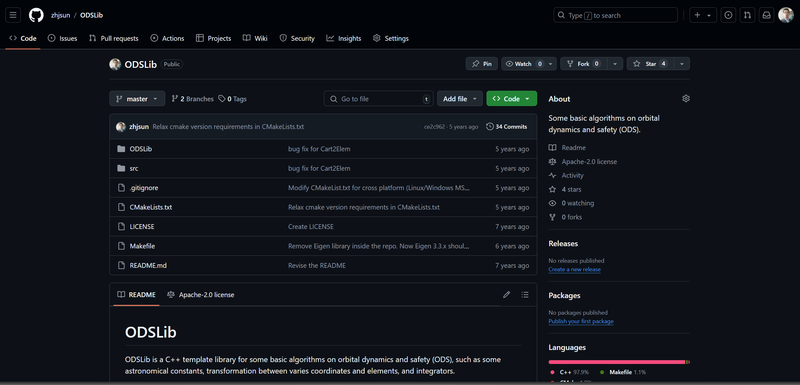The height and width of the screenshot is (385, 800).
Task: Click the search bar field
Action: coord(615,15)
